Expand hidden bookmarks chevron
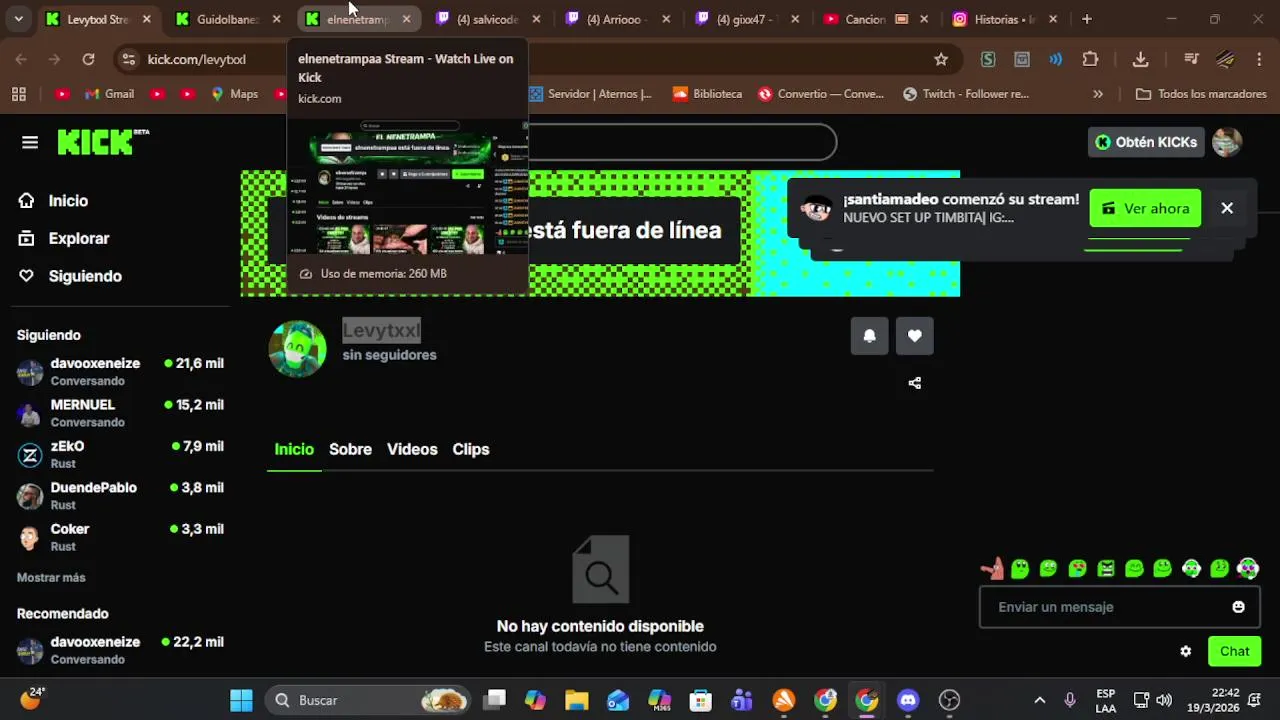Viewport: 1280px width, 720px height. [x=1098, y=94]
